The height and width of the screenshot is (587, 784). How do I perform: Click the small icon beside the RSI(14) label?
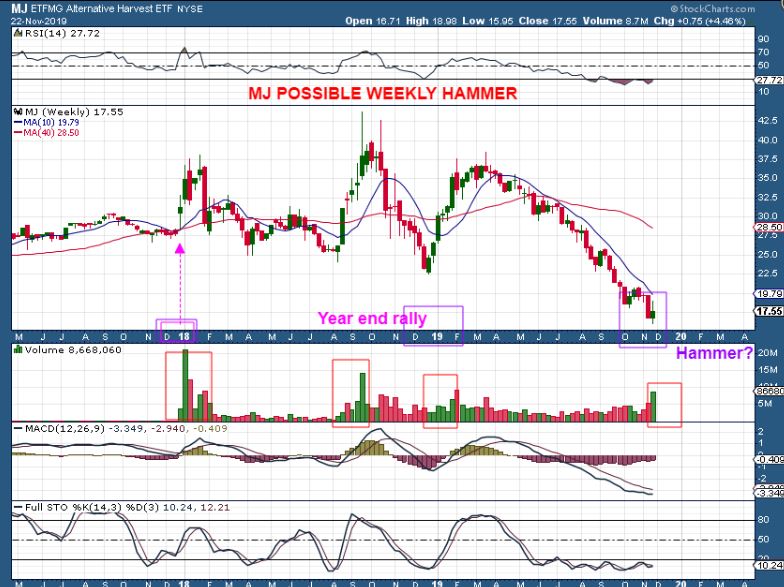pyautogui.click(x=18, y=34)
